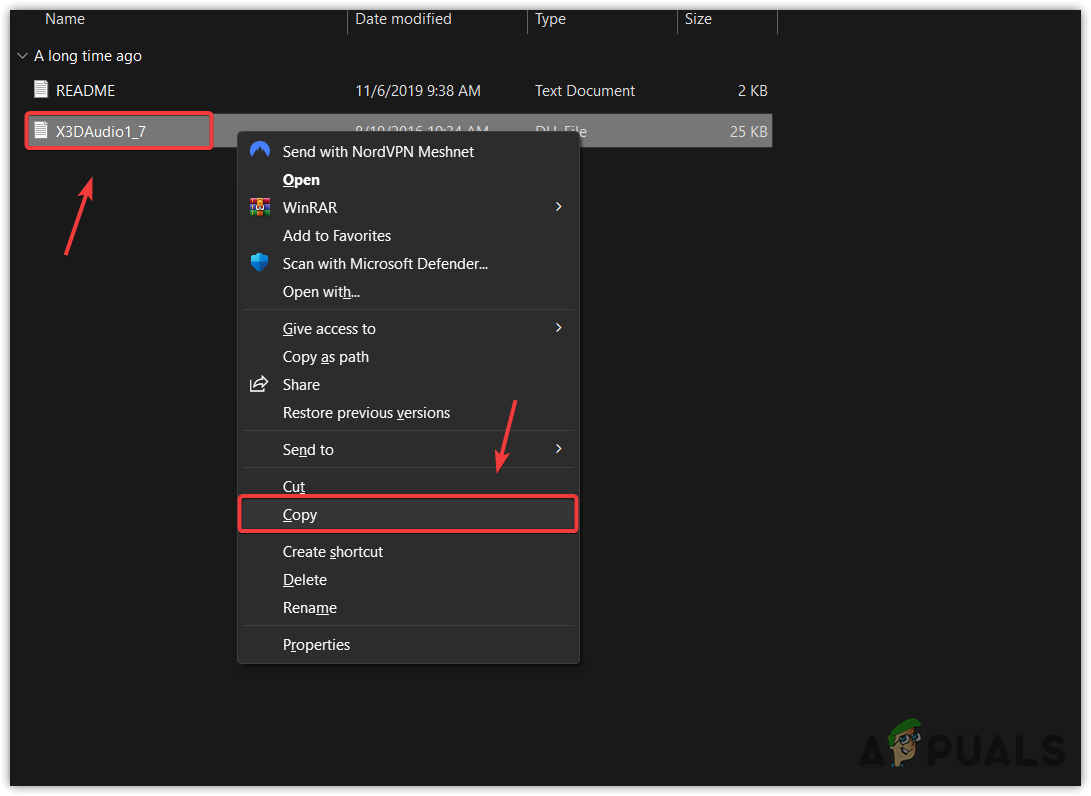Click the Share arrow icon
The height and width of the screenshot is (796, 1091).
pos(259,384)
